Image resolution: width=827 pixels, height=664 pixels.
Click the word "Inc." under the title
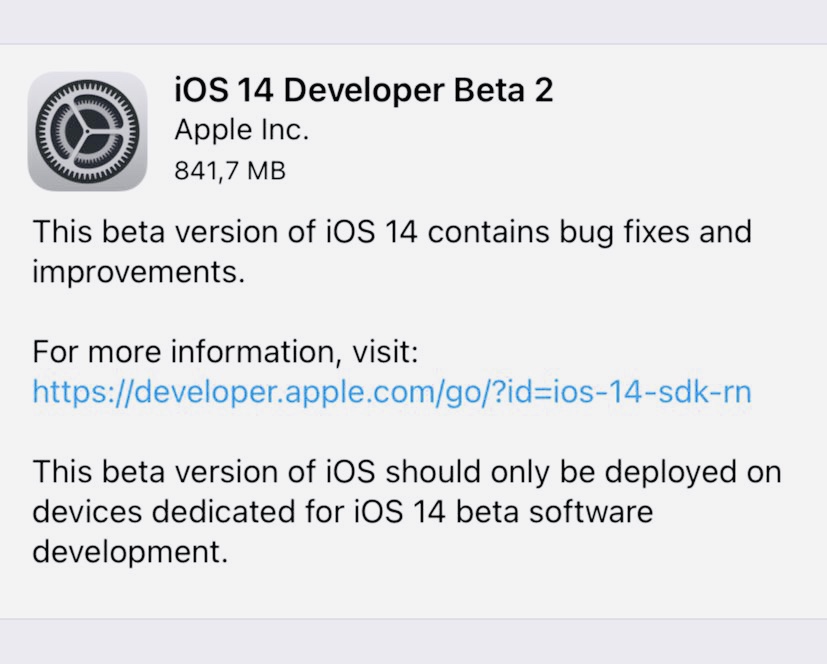(287, 131)
